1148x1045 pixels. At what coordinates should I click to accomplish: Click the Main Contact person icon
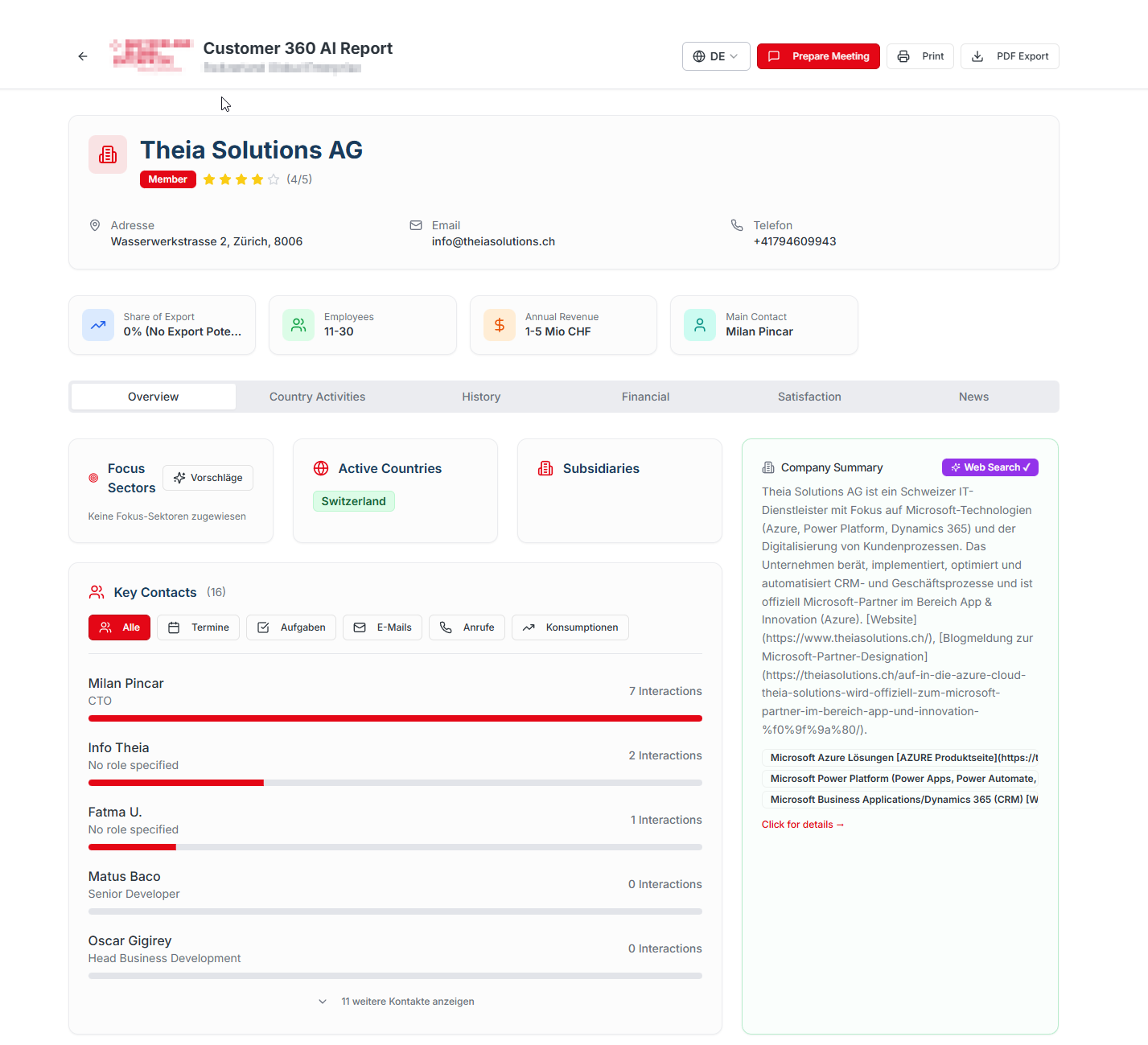click(x=700, y=325)
